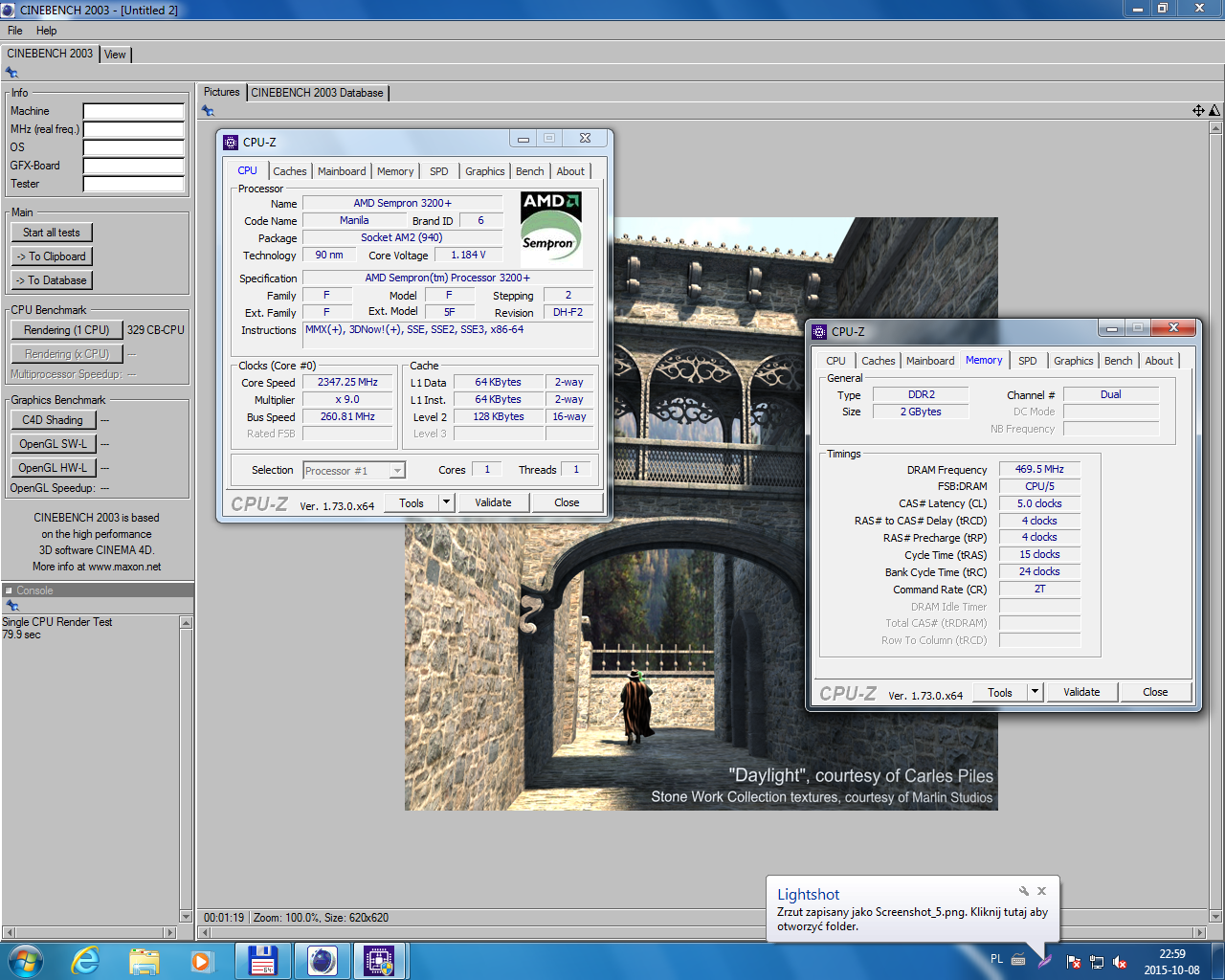The width and height of the screenshot is (1225, 980).
Task: Click the floppy disk taskbar icon
Action: [262, 961]
